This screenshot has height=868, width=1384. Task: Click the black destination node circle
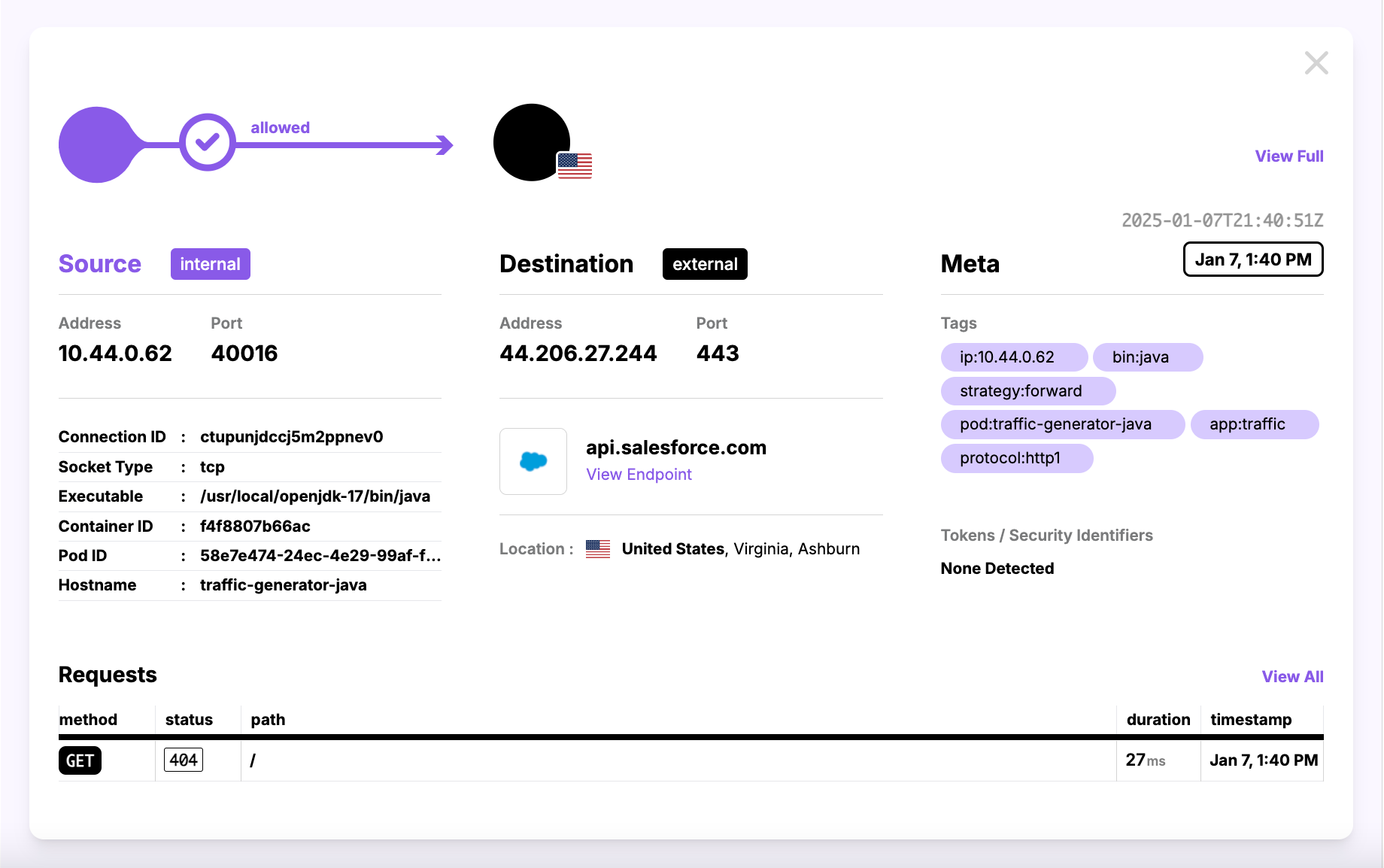tap(530, 141)
